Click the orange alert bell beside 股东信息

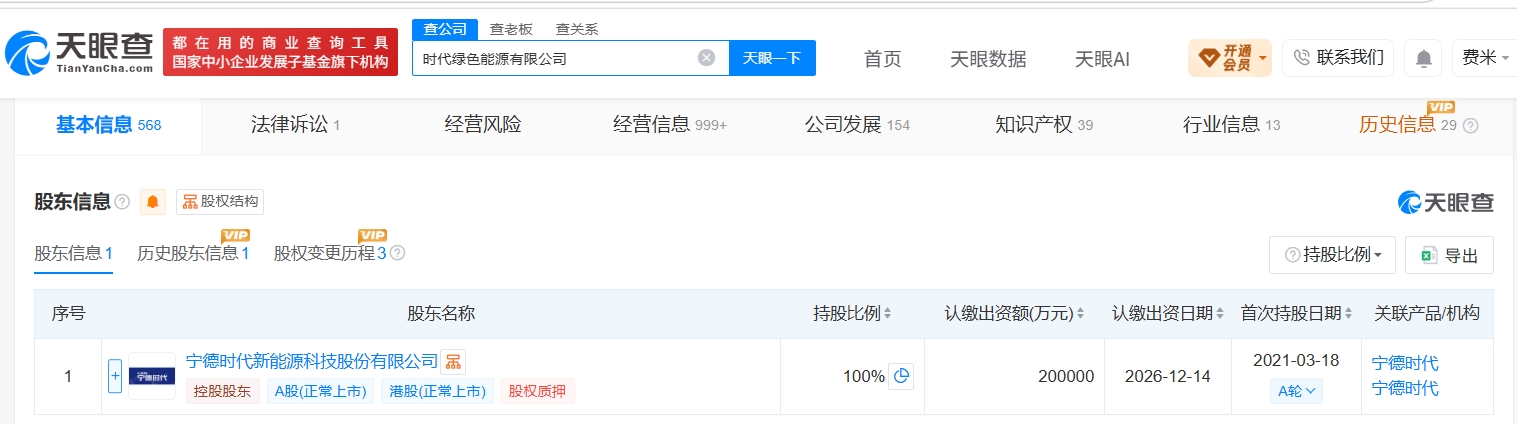pyautogui.click(x=153, y=202)
